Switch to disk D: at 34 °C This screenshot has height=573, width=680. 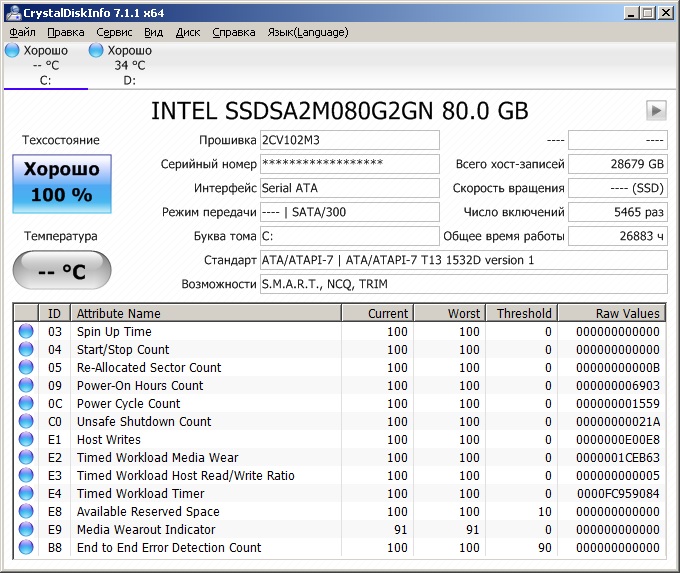(129, 65)
